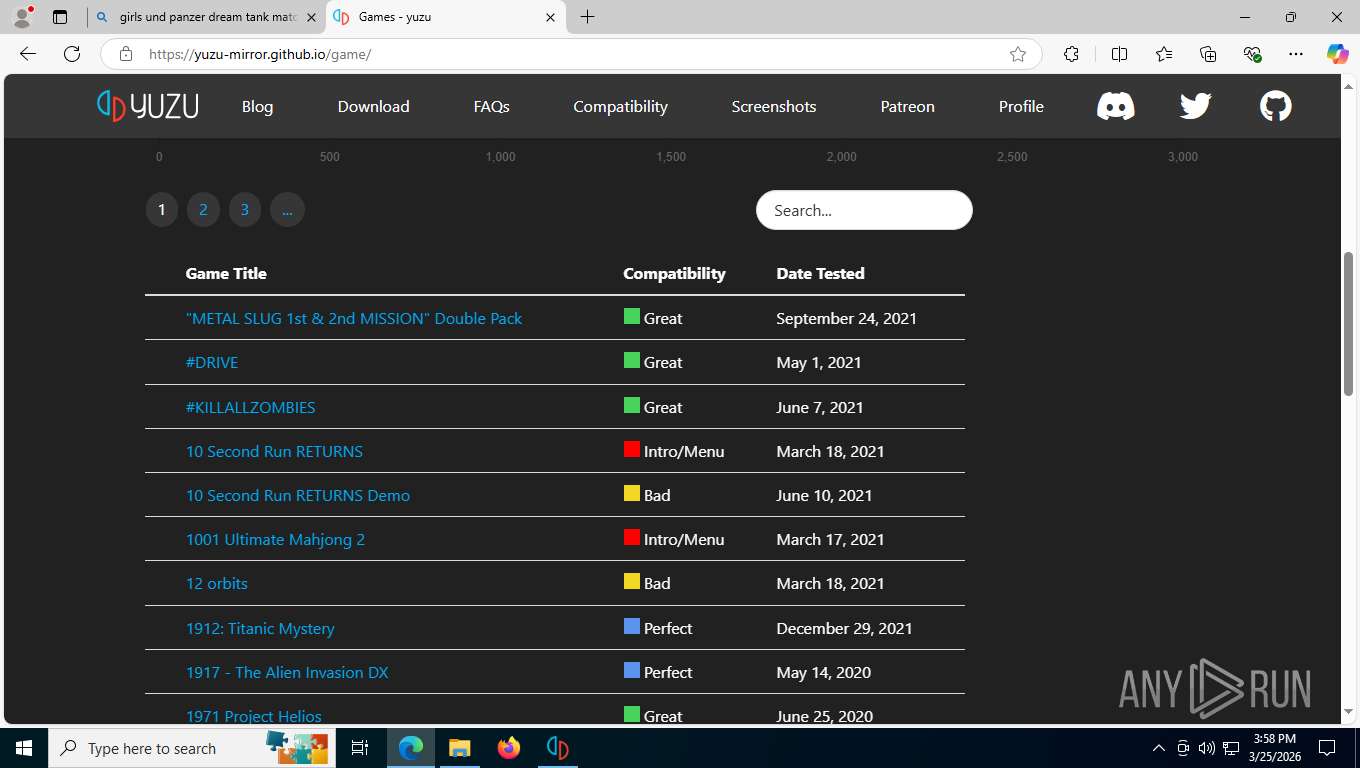Image resolution: width=1360 pixels, height=768 pixels.
Task: Open Task View on taskbar
Action: pos(360,748)
